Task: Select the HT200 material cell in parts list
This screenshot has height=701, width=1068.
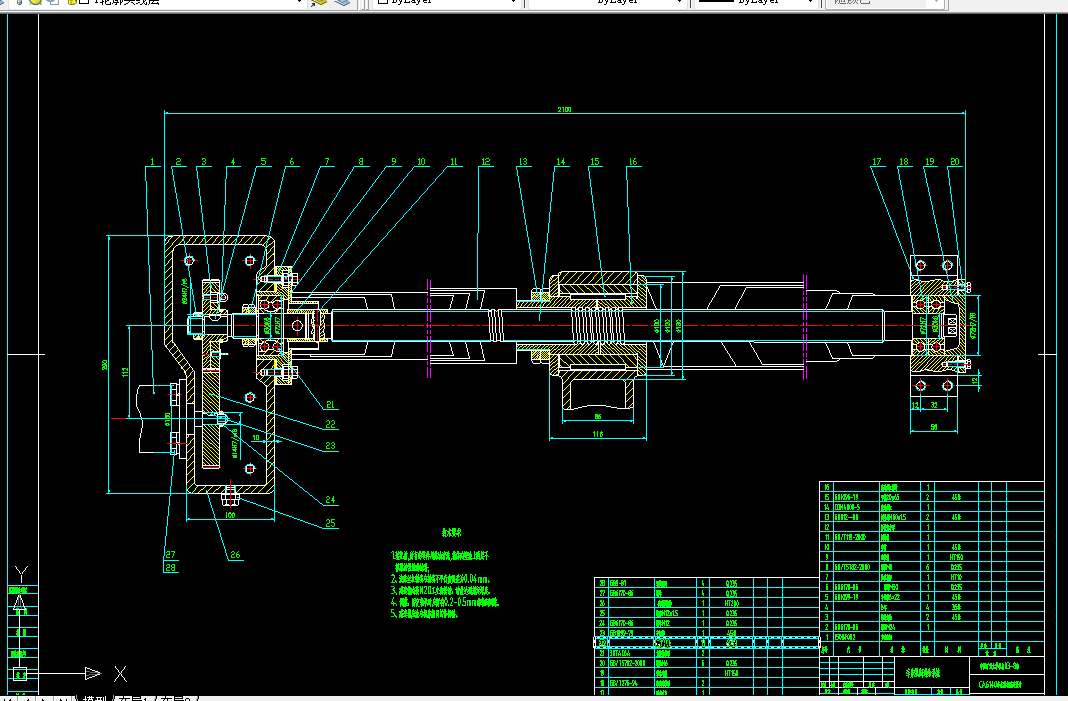Action: (x=732, y=604)
